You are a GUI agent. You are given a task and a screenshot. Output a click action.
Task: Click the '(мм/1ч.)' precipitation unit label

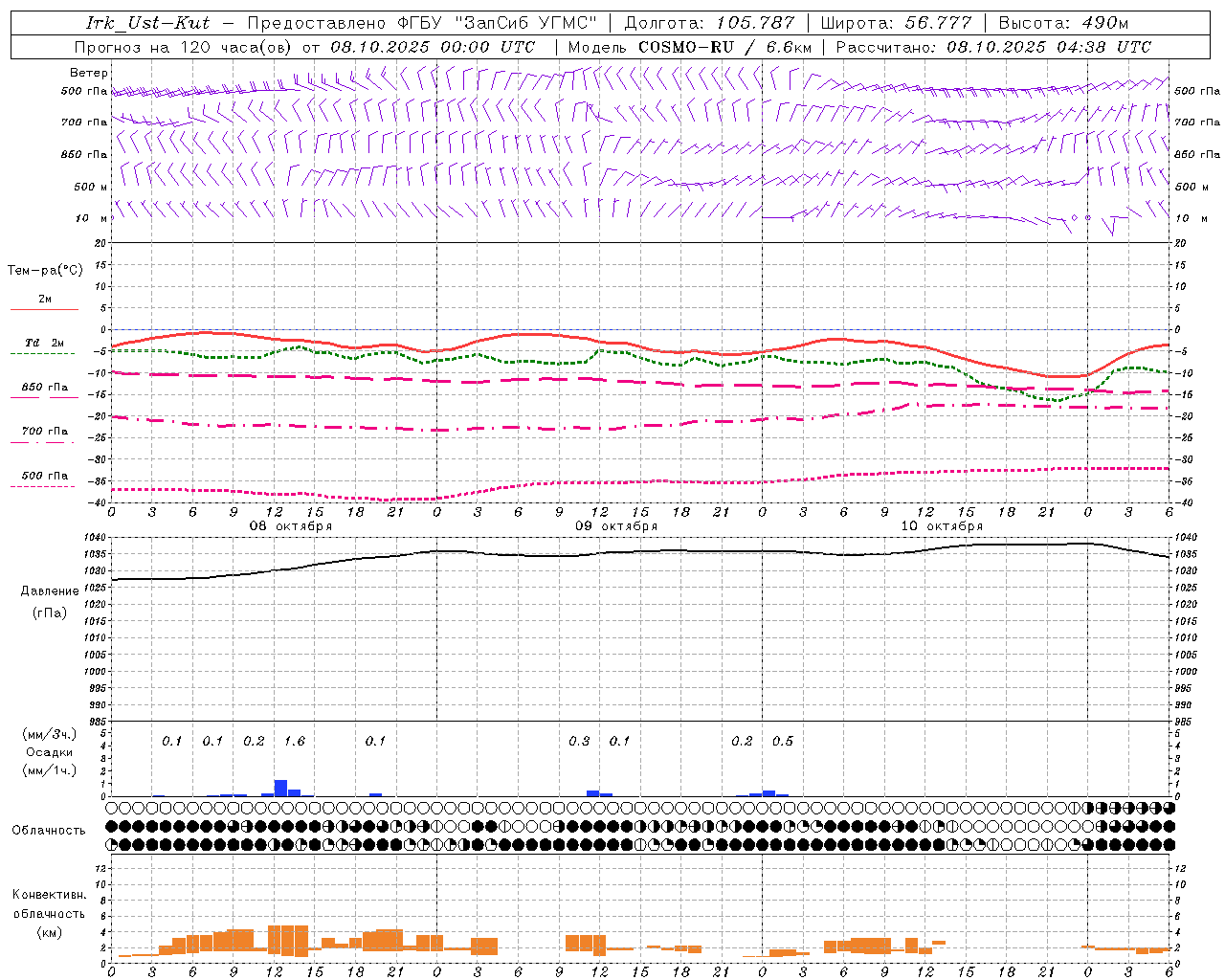tap(49, 770)
